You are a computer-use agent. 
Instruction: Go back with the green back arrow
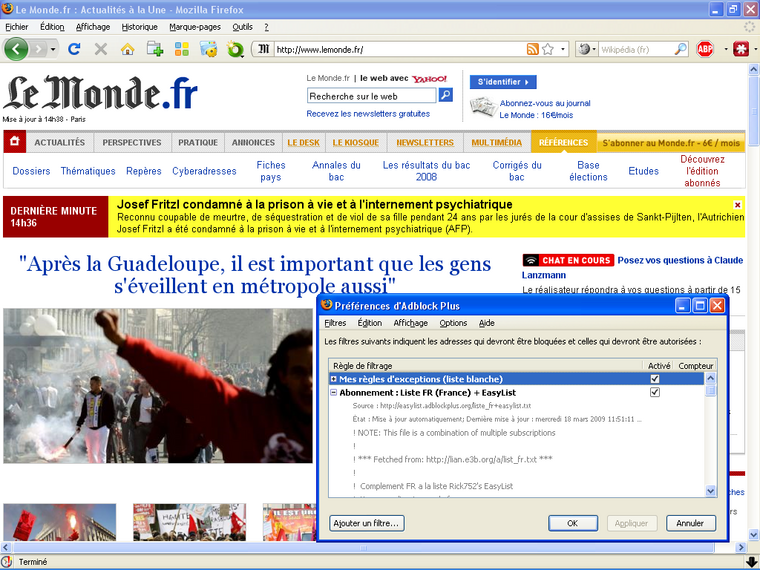click(x=16, y=49)
